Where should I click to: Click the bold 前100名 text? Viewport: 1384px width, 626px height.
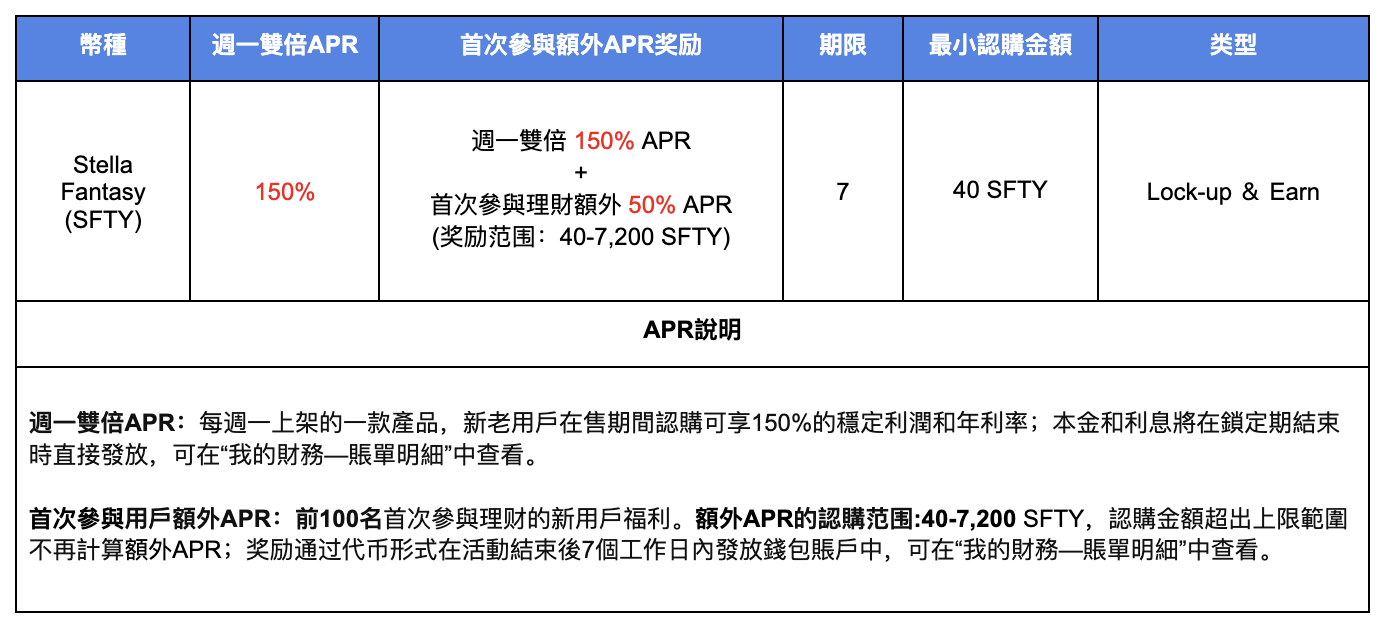[x=340, y=520]
